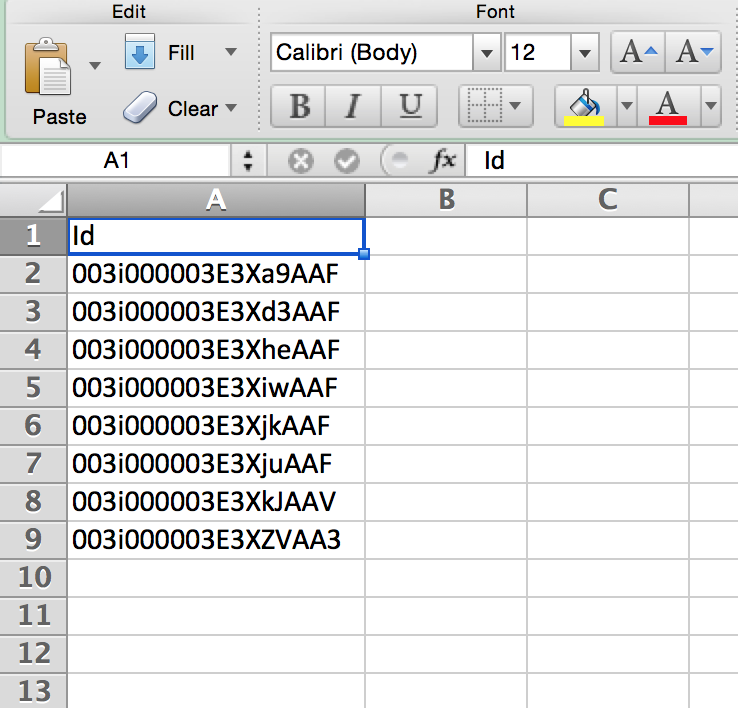This screenshot has height=708, width=738.
Task: Apply yellow fill color bucket
Action: (x=585, y=106)
